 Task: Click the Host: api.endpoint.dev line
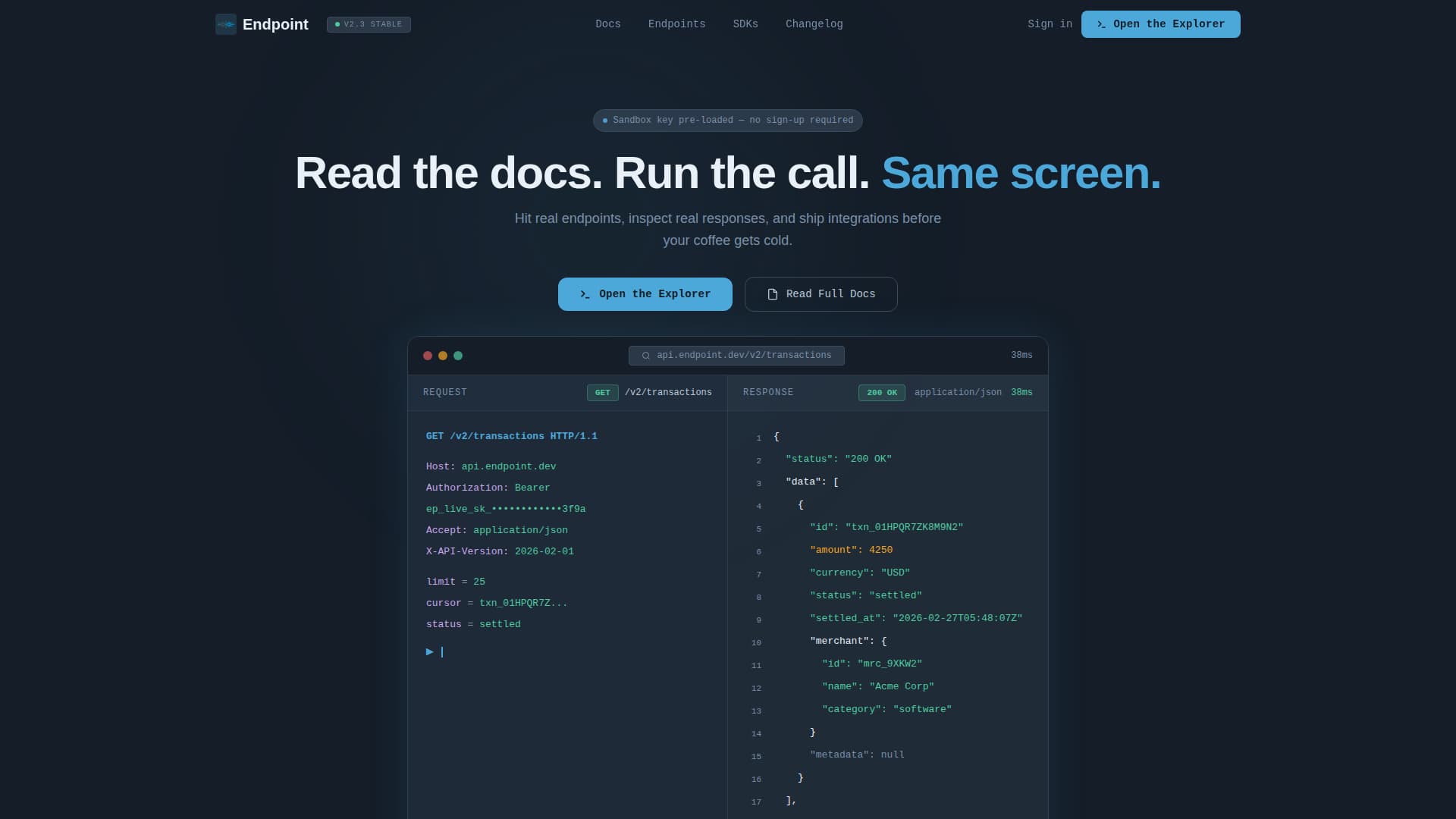[491, 467]
